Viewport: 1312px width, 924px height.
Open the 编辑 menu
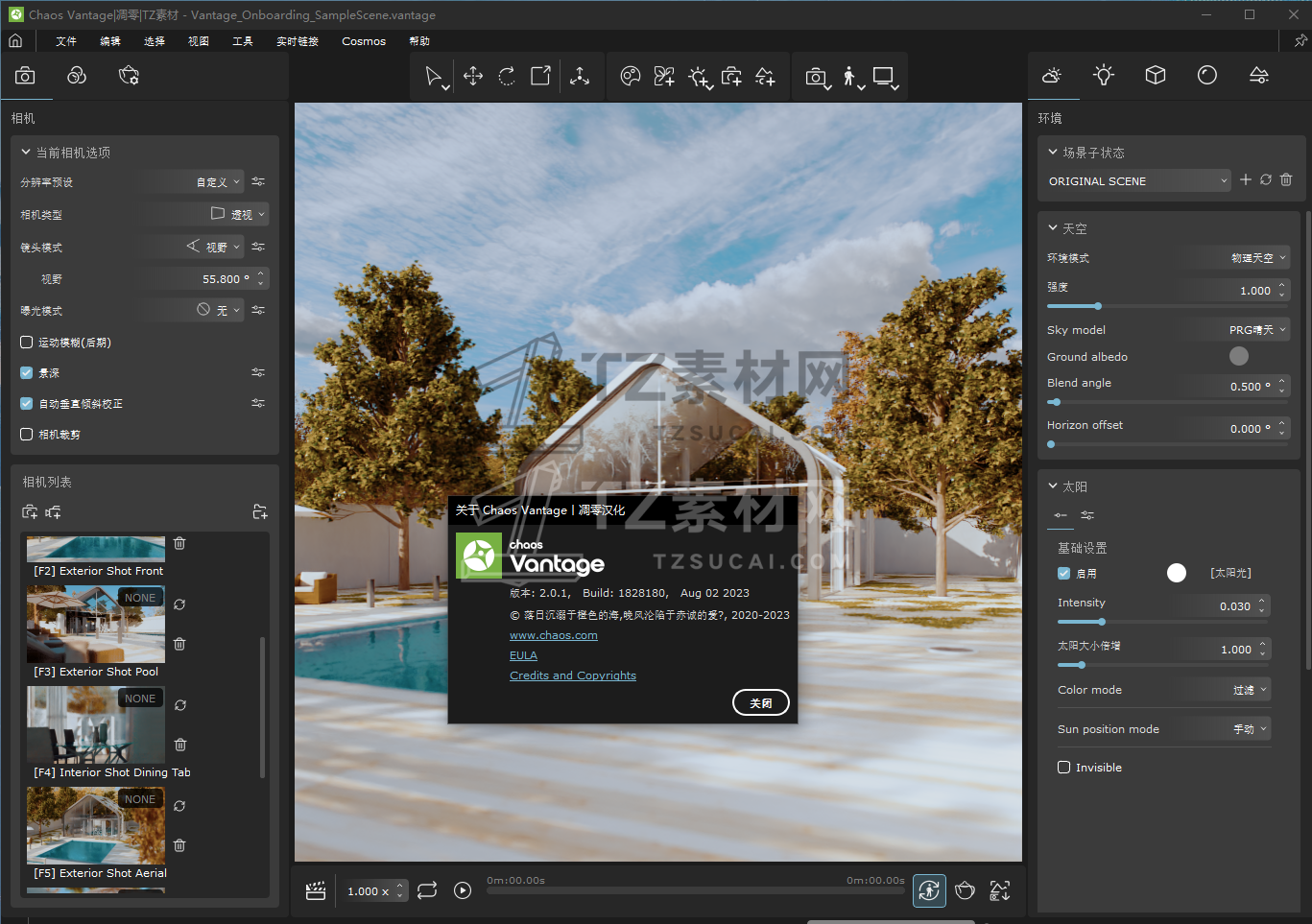[110, 41]
